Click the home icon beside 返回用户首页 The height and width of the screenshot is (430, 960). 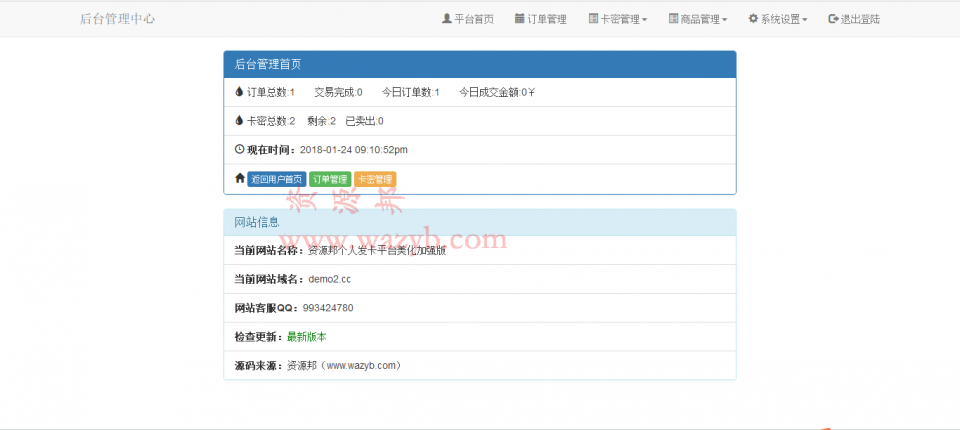[x=240, y=178]
